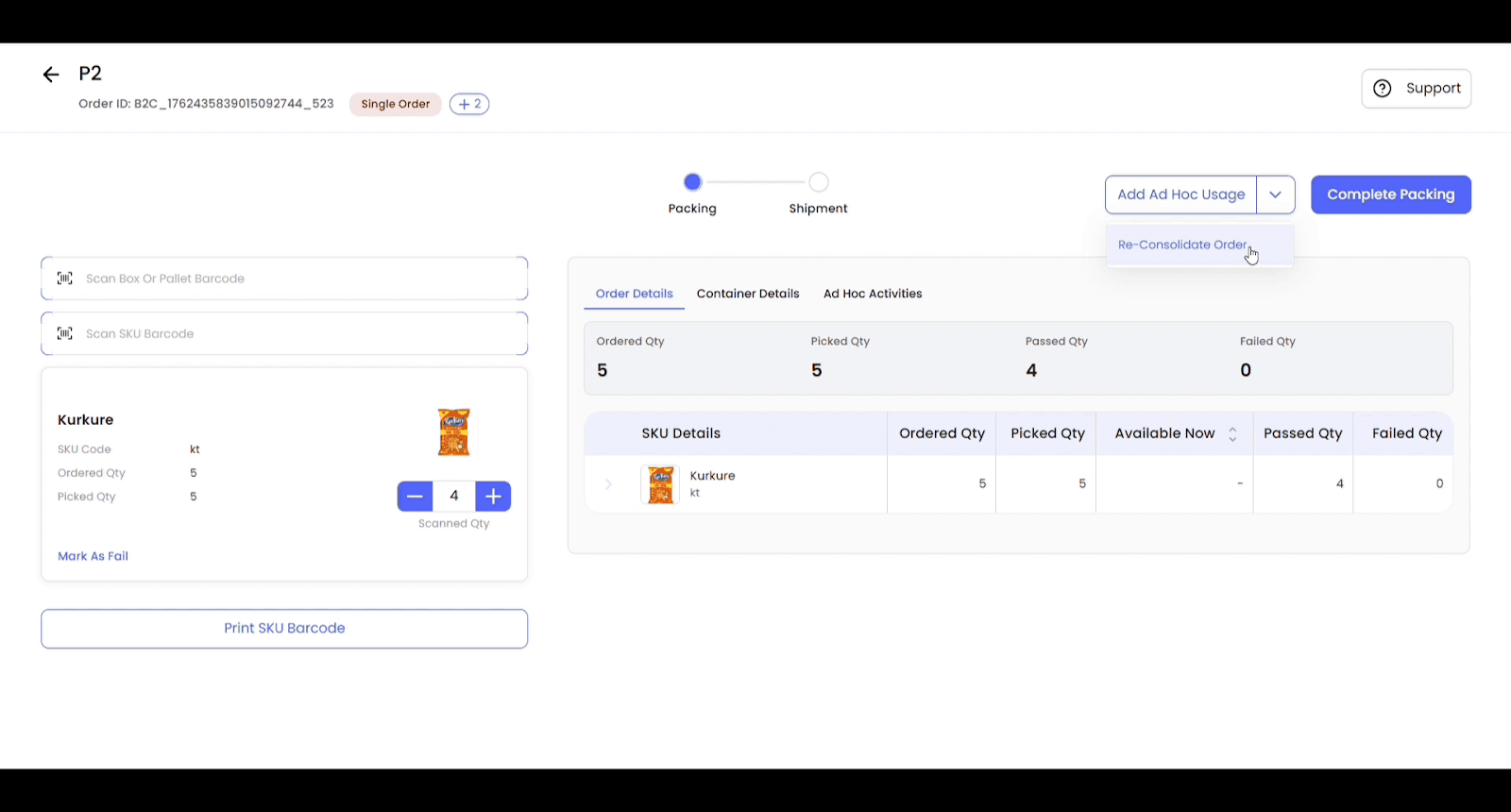Expand the +2 order tags badge
The image size is (1511, 812).
pyautogui.click(x=469, y=104)
